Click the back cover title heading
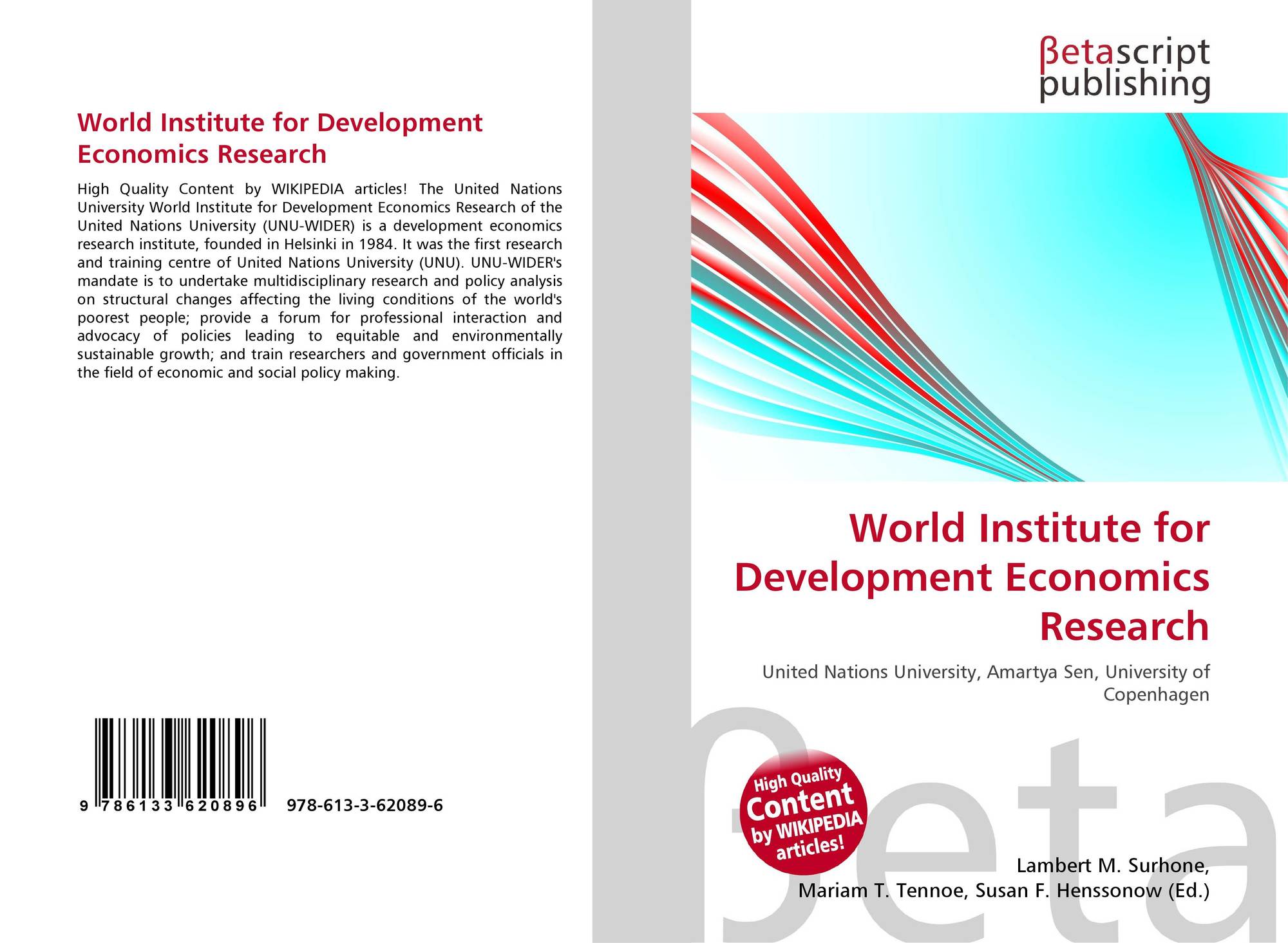The width and height of the screenshot is (1288, 943). tap(280, 138)
